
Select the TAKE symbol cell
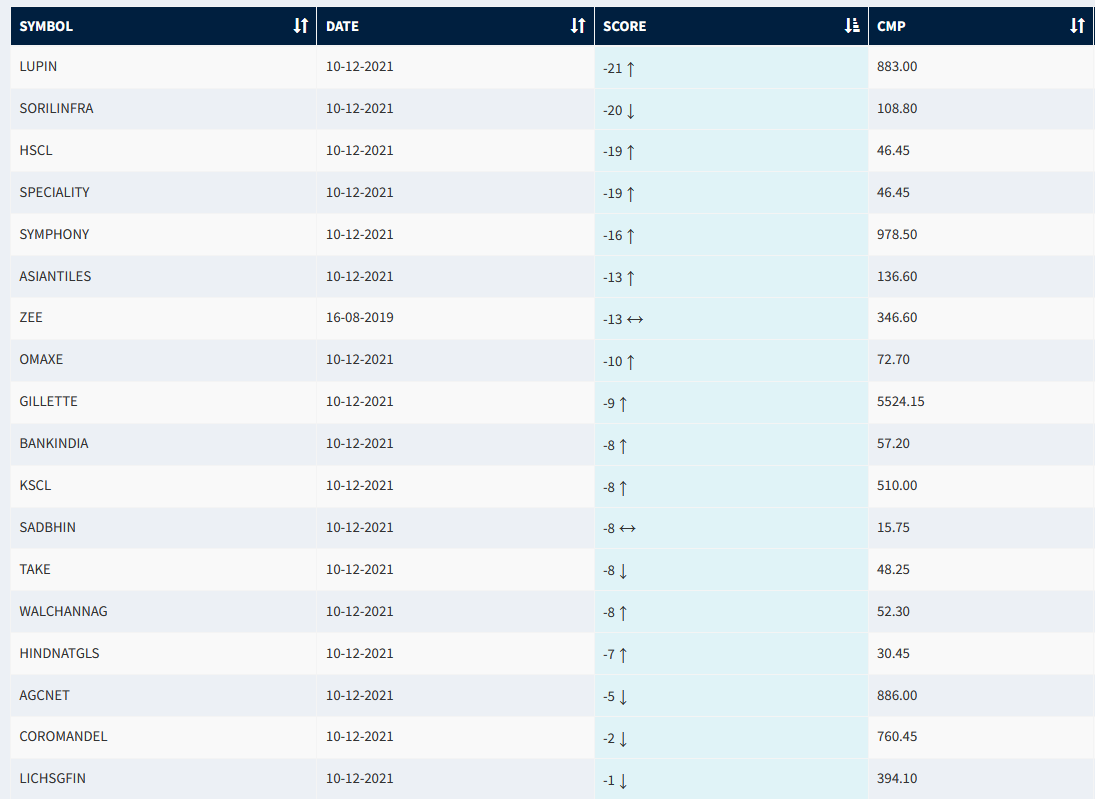point(163,569)
